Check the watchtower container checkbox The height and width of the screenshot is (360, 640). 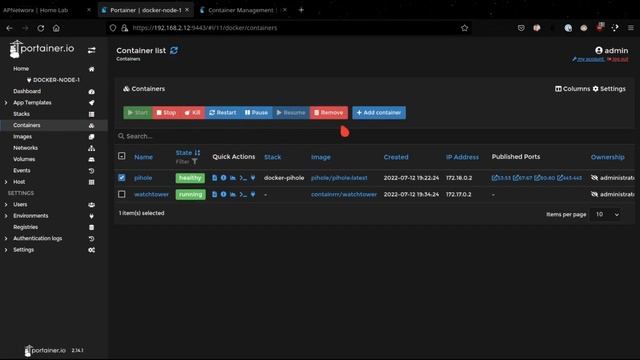pos(122,194)
